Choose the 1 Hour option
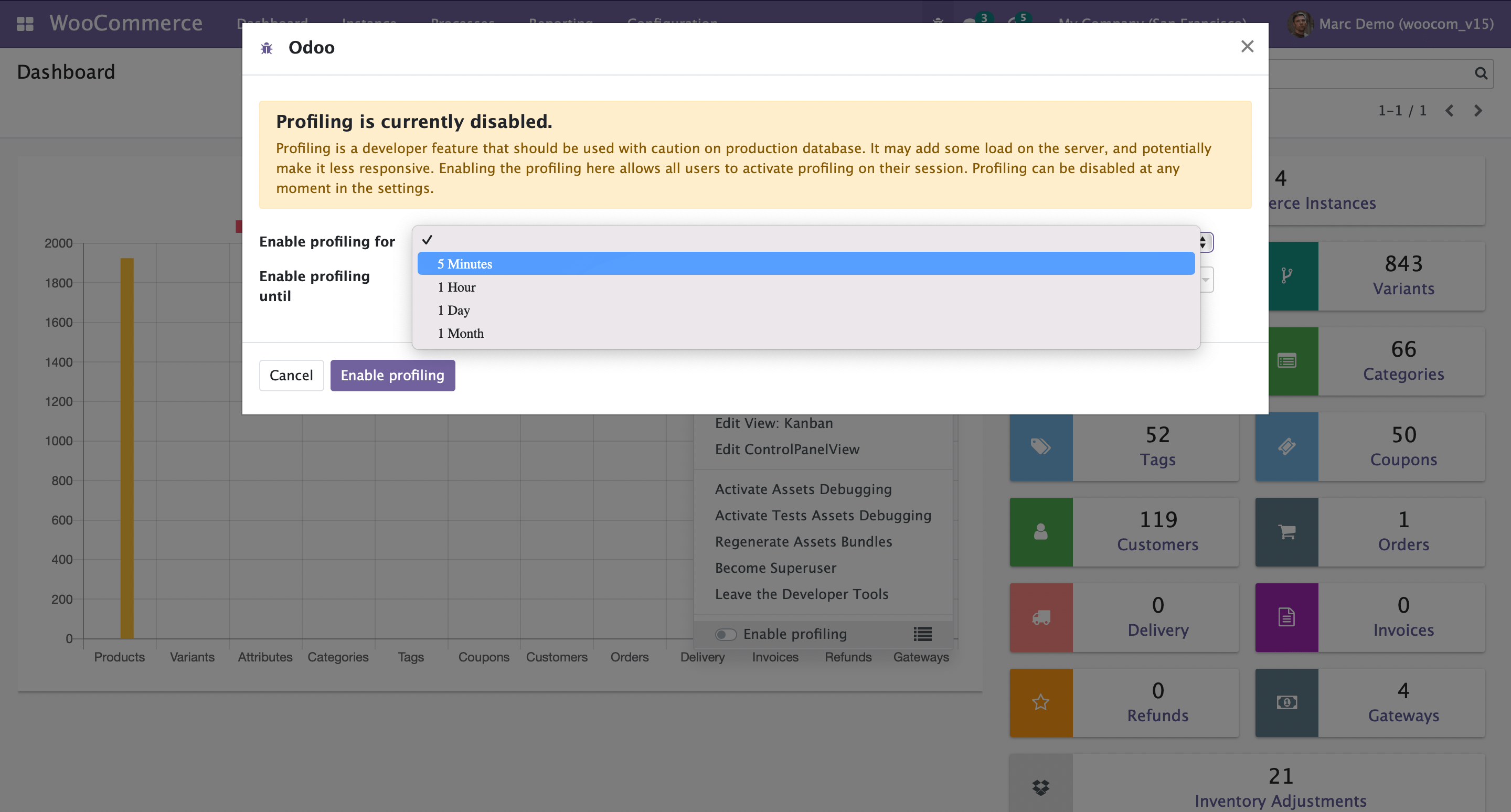 456,287
